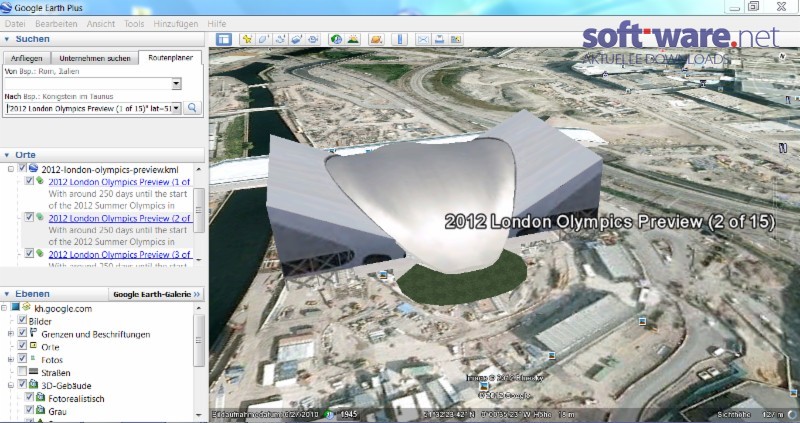Open the Nach field dropdown arrow

(x=177, y=108)
